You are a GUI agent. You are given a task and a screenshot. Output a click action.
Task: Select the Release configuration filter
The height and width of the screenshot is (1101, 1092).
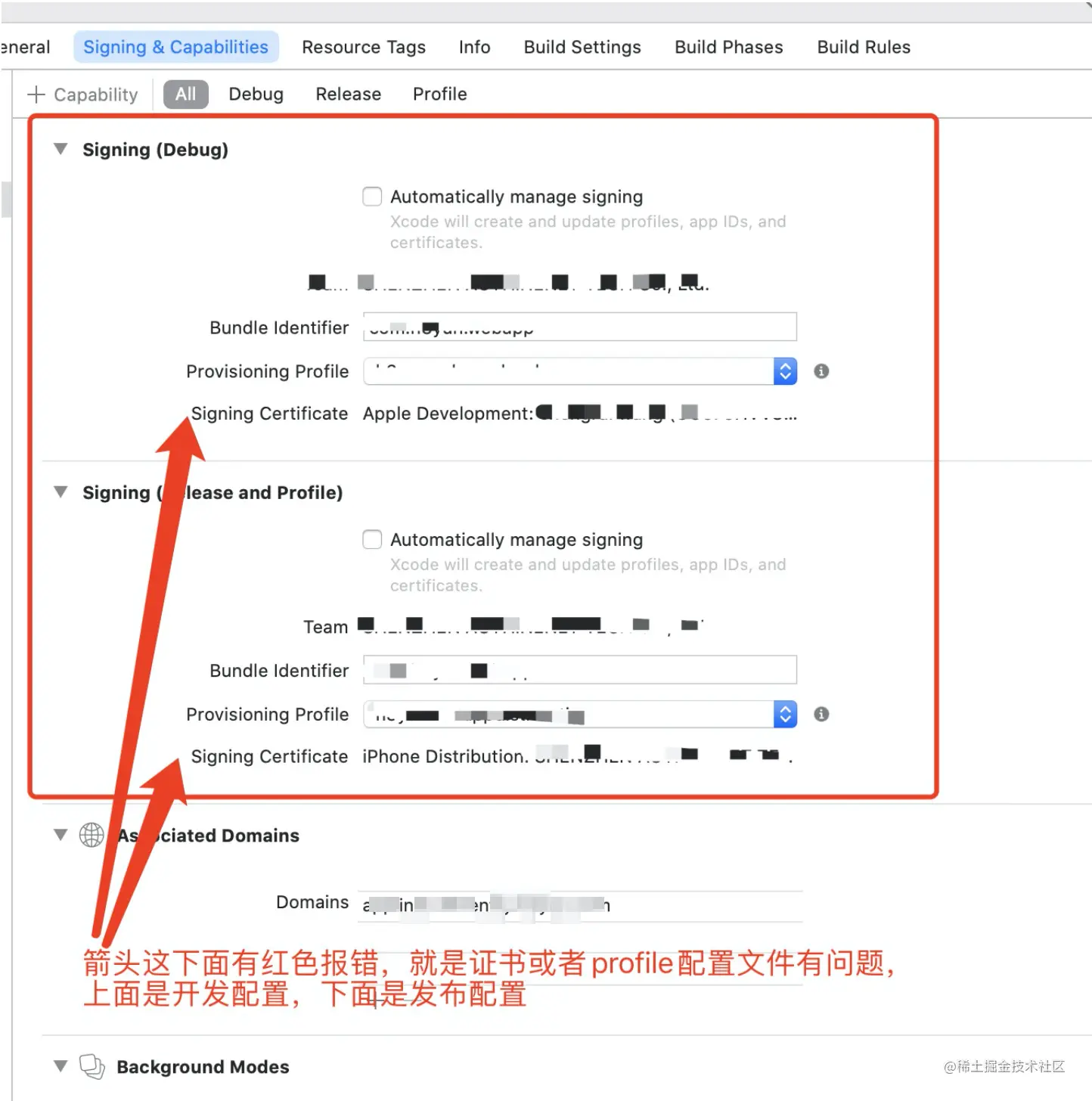[348, 95]
